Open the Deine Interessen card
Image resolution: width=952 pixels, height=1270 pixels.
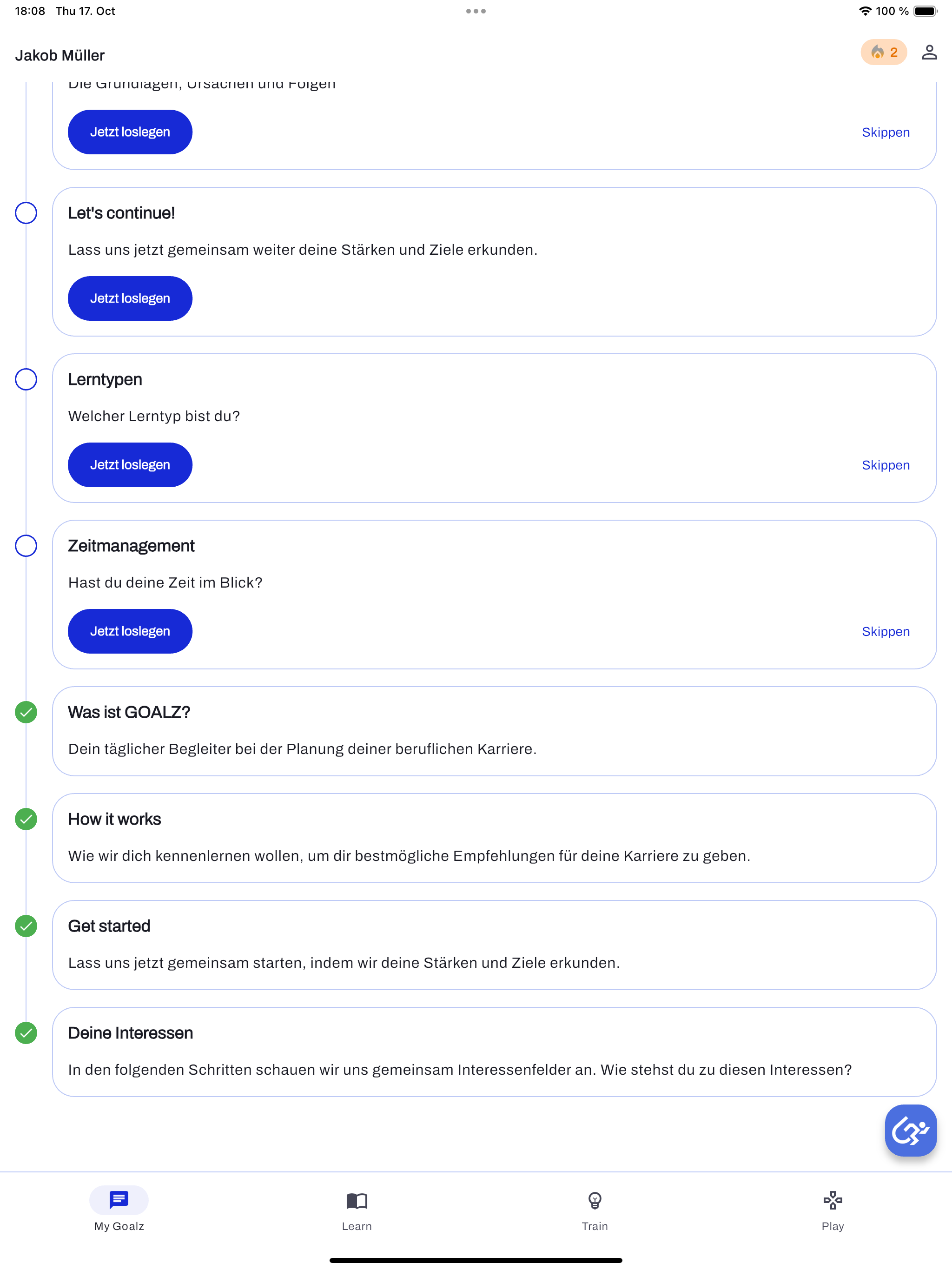tap(495, 1052)
